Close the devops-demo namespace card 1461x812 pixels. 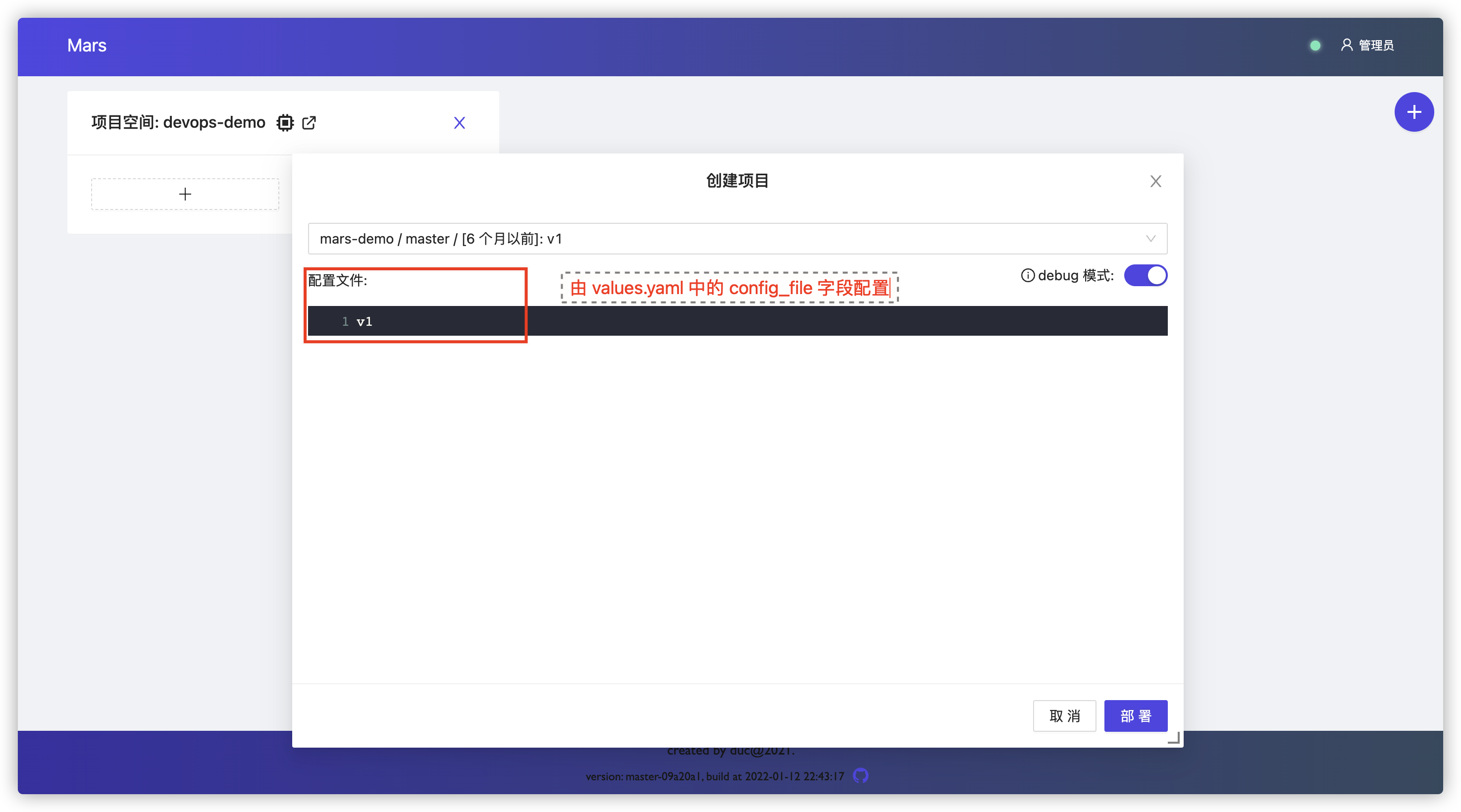pos(460,122)
